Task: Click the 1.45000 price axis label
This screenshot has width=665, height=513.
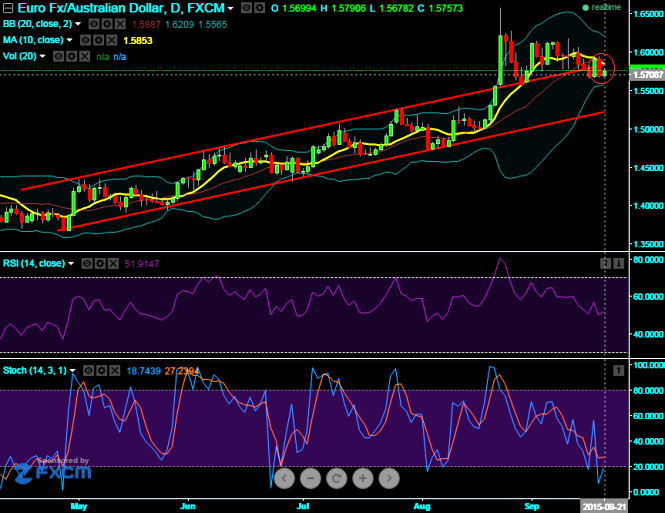Action: [x=648, y=168]
